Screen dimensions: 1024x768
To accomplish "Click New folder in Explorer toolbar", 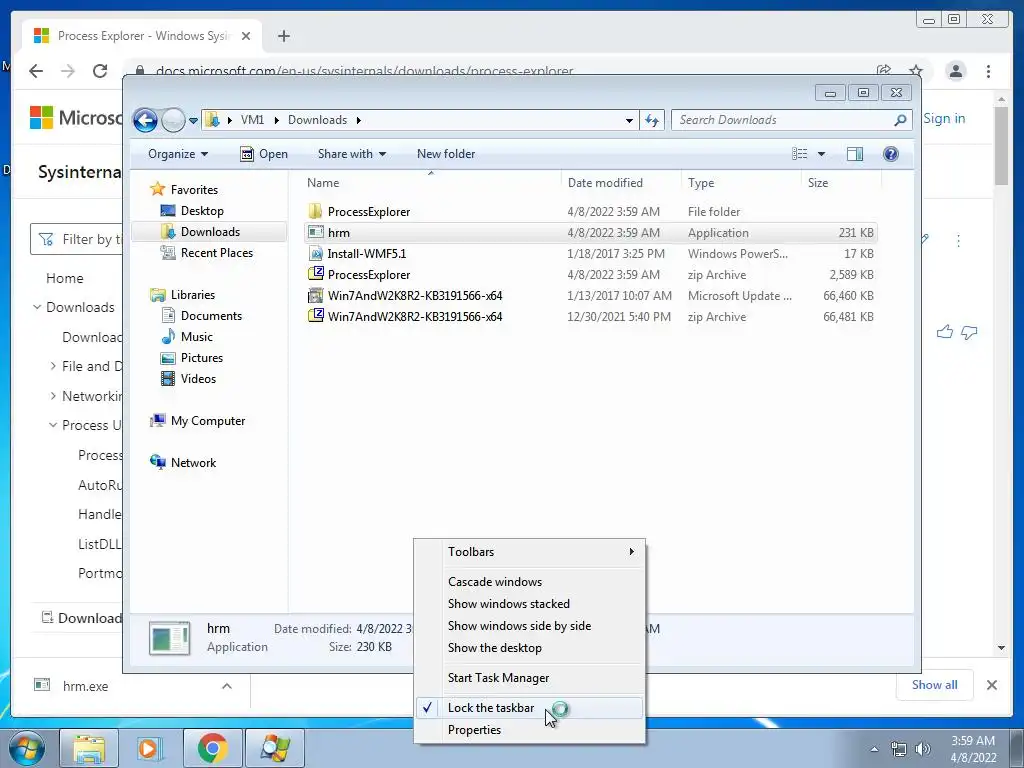I will 446,154.
